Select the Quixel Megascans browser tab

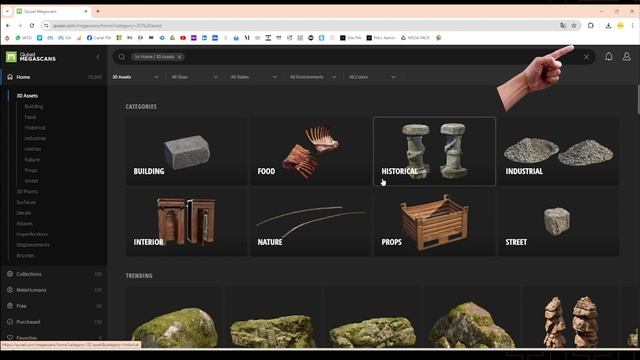pyautogui.click(x=52, y=11)
